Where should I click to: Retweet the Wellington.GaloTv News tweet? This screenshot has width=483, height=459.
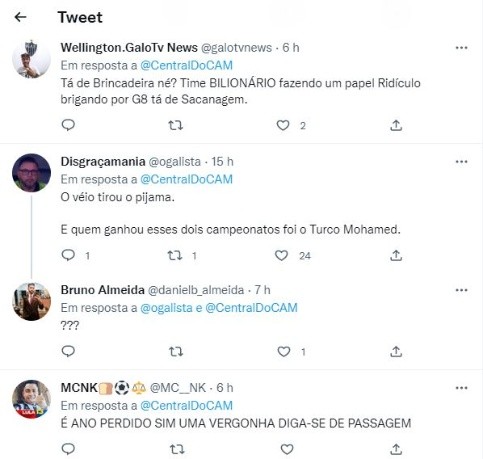click(x=175, y=125)
